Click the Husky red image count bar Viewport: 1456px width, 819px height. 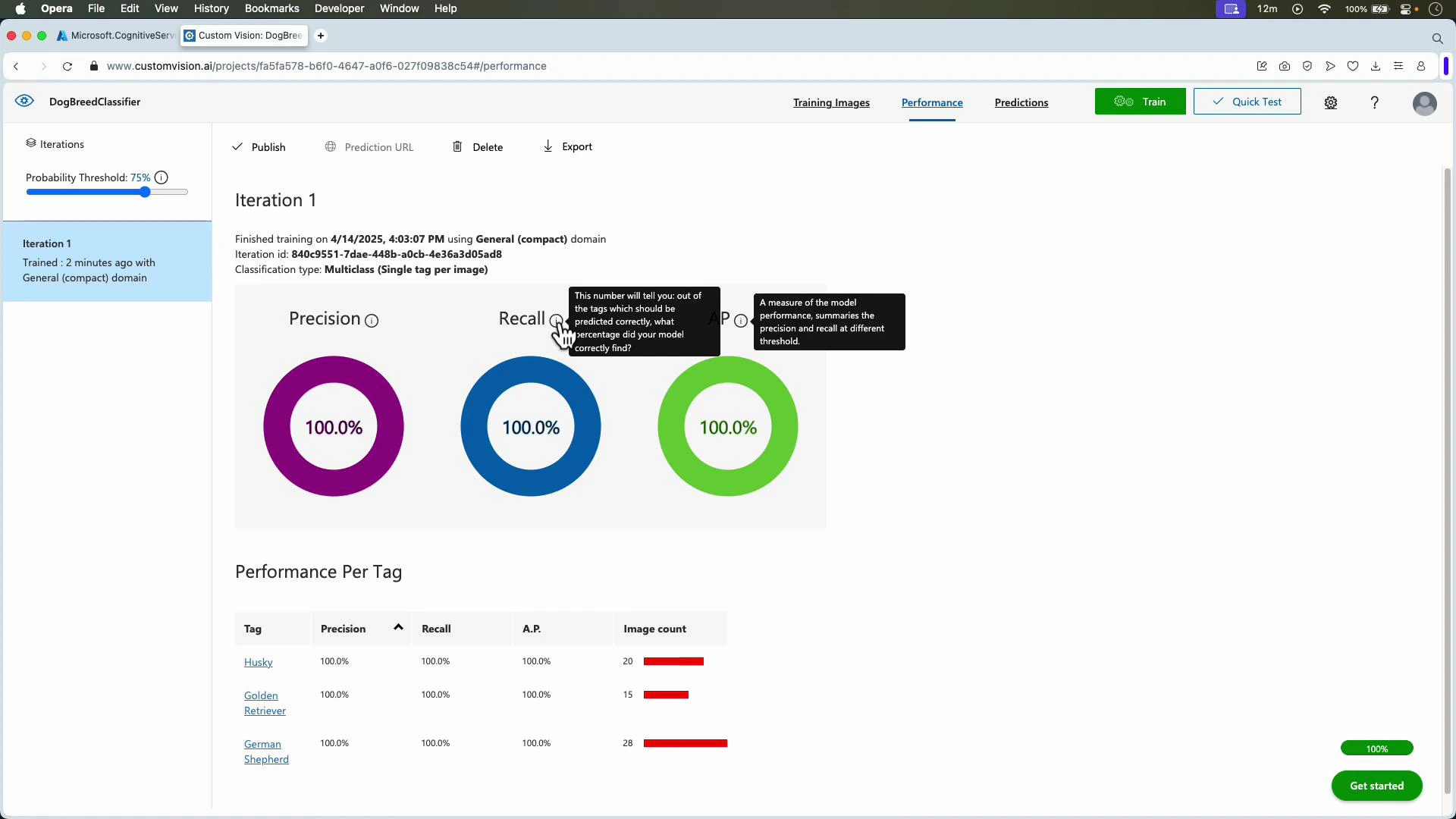point(673,661)
